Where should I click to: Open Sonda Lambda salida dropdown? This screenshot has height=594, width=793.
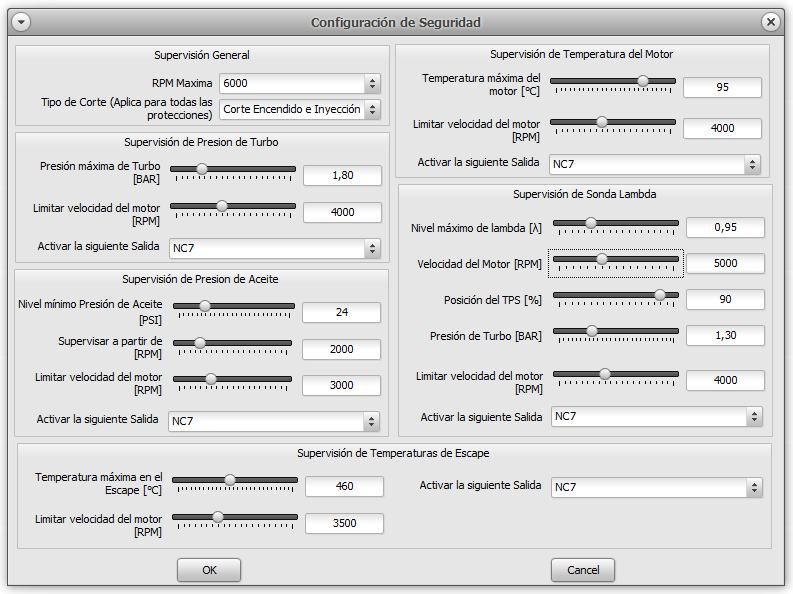coord(656,416)
